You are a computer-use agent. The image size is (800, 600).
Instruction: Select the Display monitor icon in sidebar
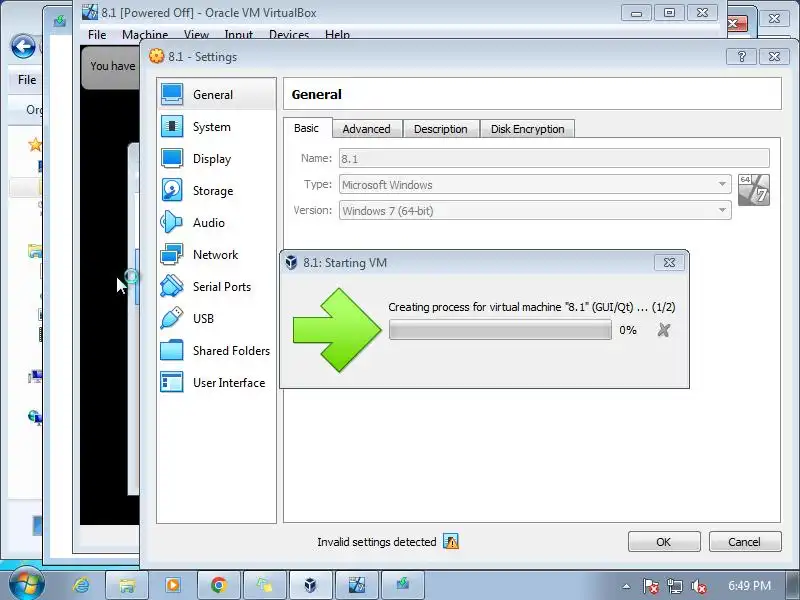click(172, 159)
